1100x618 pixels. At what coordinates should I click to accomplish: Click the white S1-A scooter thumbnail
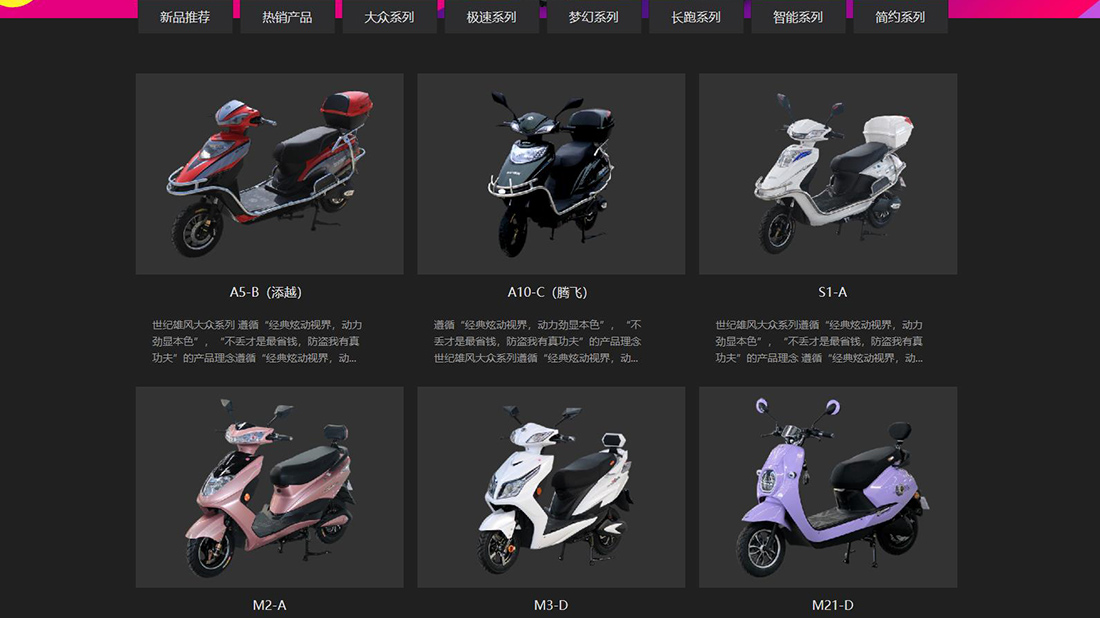tap(828, 174)
